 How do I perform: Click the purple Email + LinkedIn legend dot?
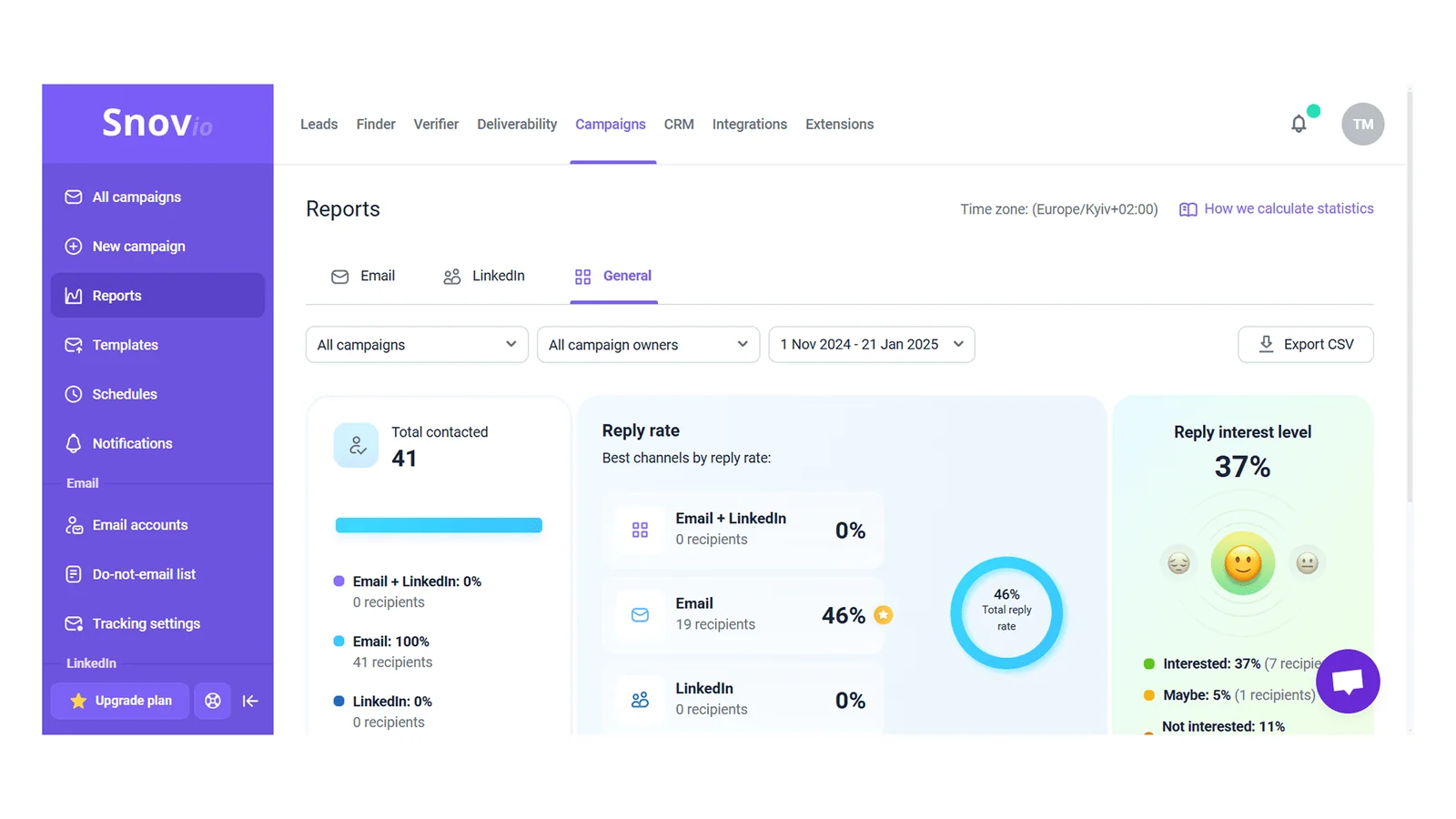[x=339, y=581]
